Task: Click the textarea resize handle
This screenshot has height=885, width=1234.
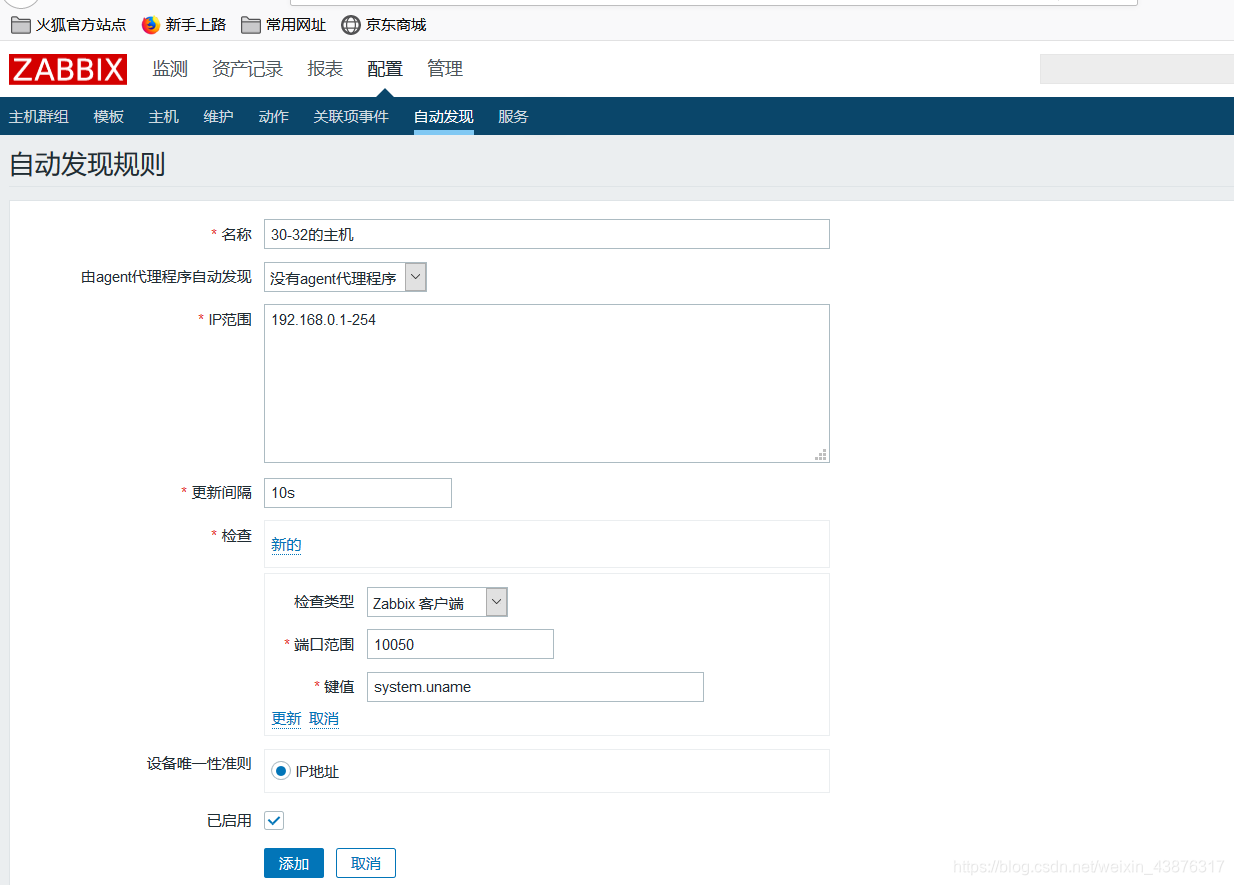Action: click(x=821, y=454)
